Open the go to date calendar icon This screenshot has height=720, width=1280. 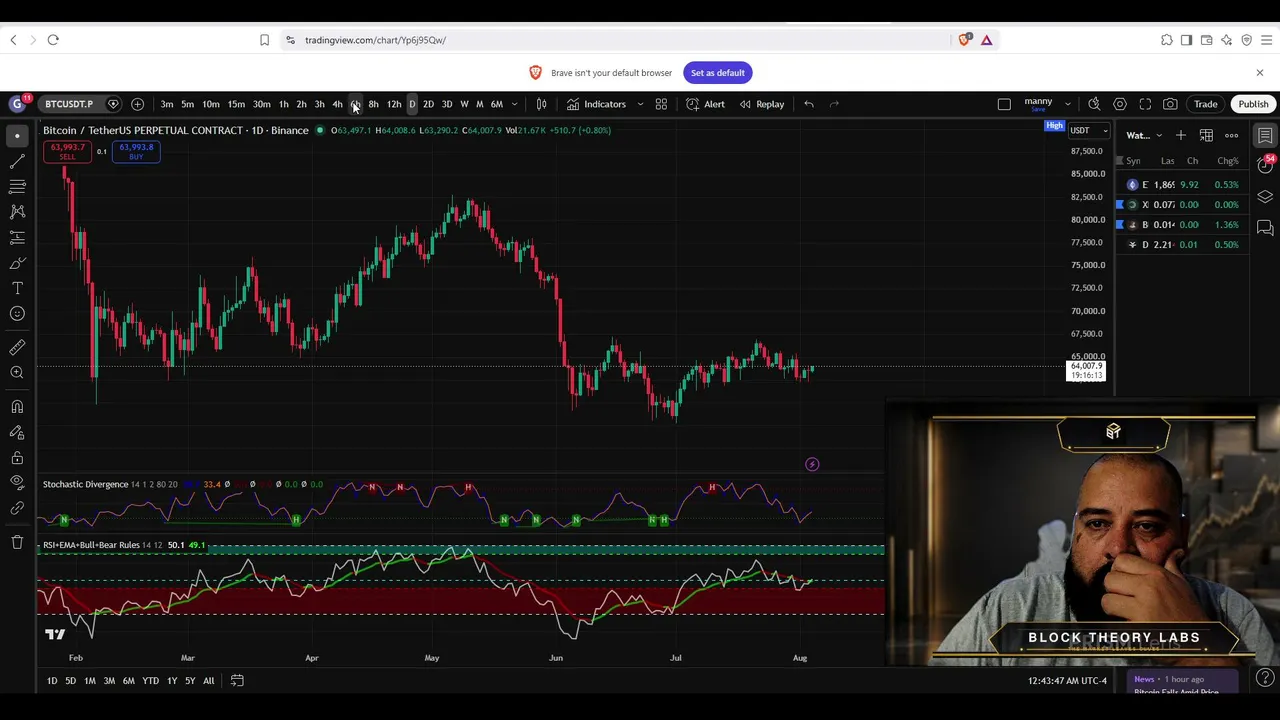[x=237, y=681]
